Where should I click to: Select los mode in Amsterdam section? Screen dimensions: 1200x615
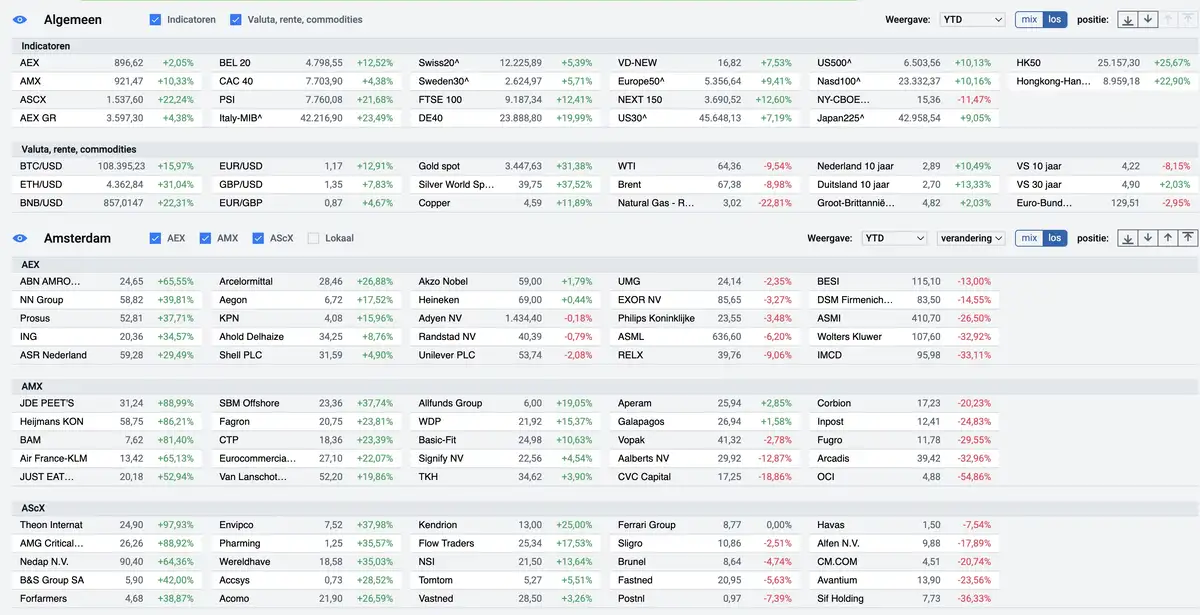tap(1055, 238)
